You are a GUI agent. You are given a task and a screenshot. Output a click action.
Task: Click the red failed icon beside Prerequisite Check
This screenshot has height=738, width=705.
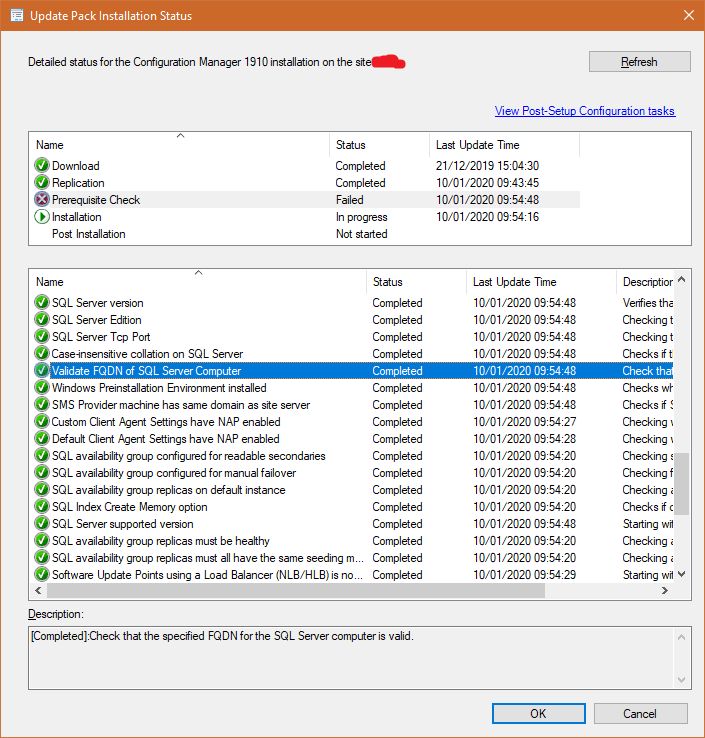click(x=42, y=200)
